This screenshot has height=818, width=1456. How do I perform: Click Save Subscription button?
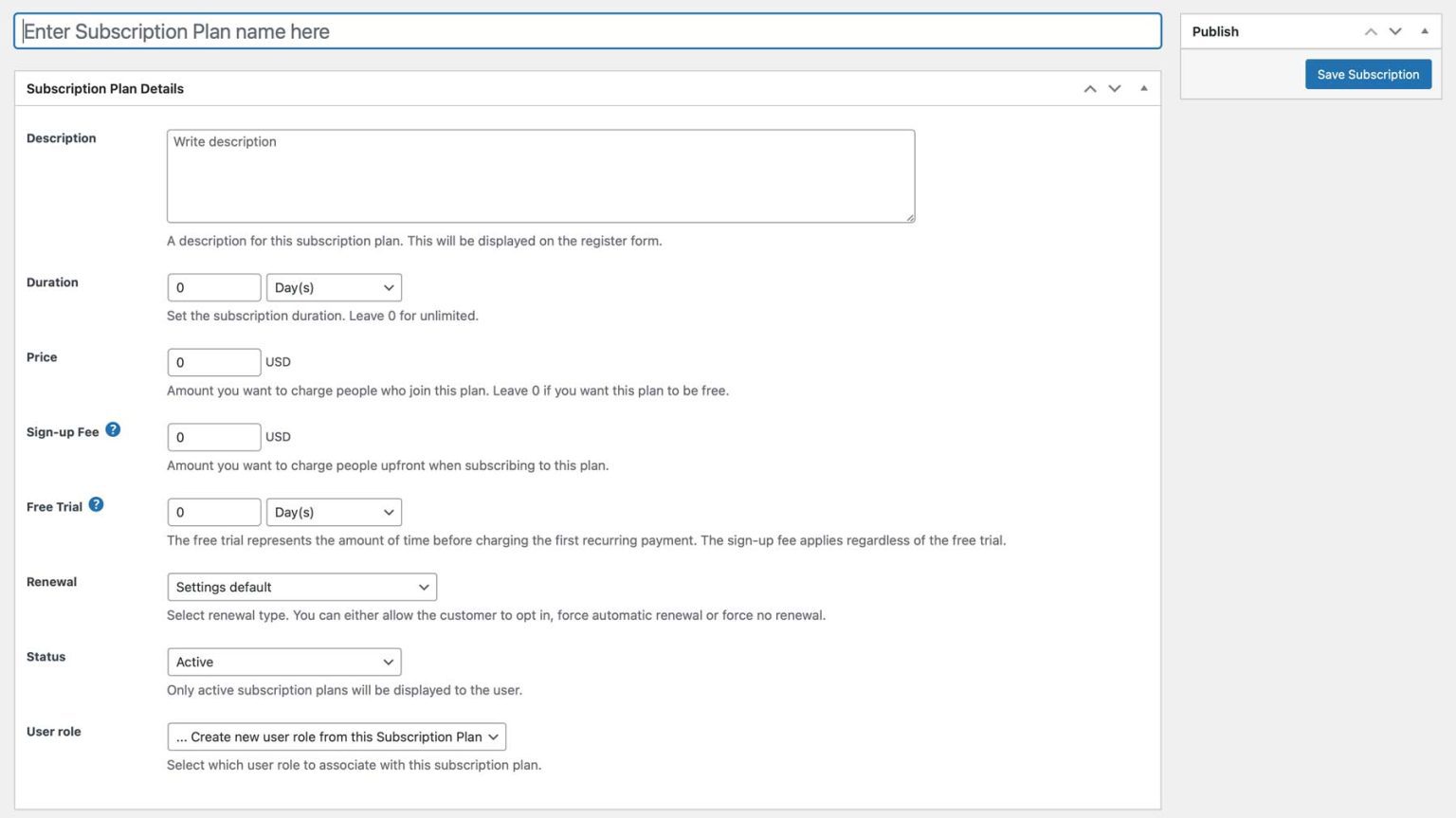click(1368, 74)
